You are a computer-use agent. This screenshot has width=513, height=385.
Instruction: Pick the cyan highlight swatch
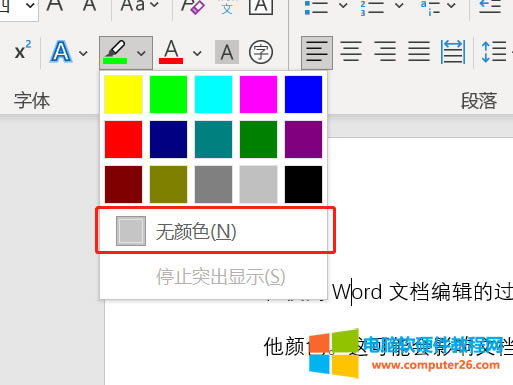[x=213, y=94]
